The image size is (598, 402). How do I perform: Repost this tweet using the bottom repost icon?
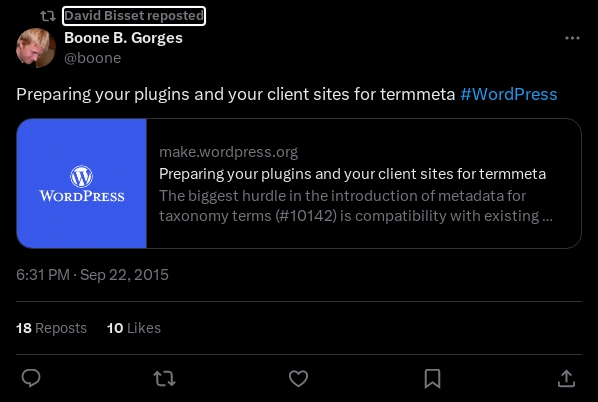[x=164, y=379]
